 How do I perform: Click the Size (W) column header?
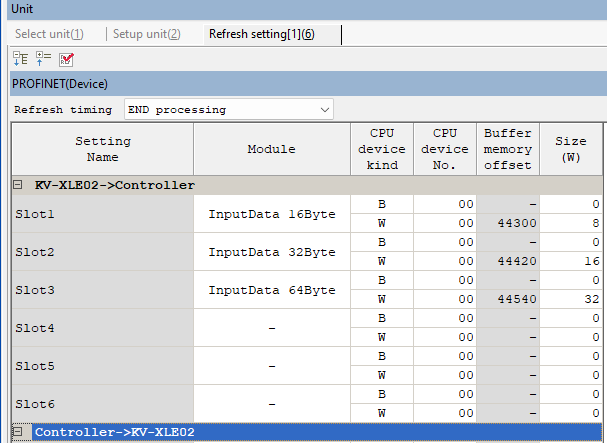[x=571, y=149]
